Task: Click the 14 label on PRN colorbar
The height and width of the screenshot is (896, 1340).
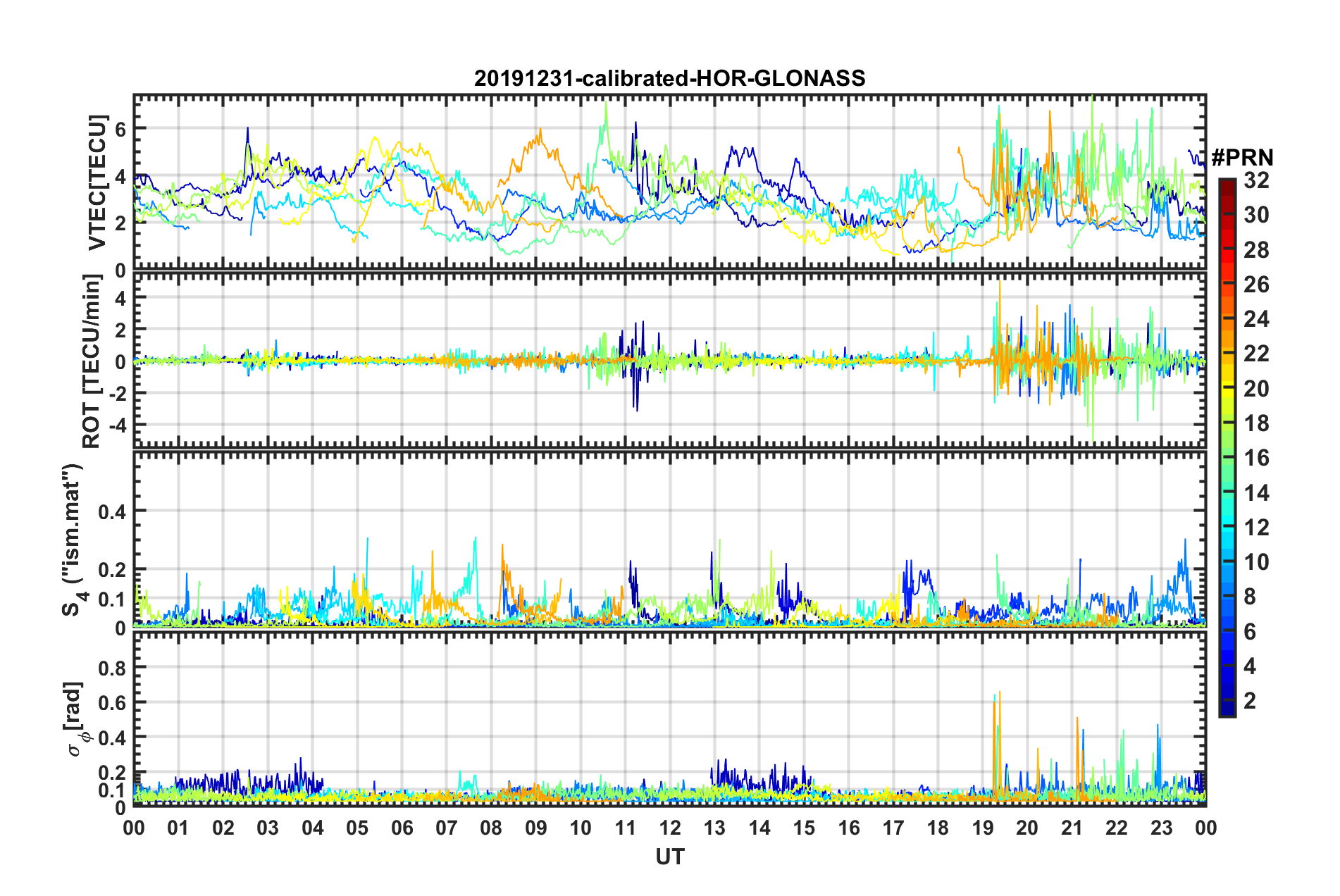Action: [1256, 493]
